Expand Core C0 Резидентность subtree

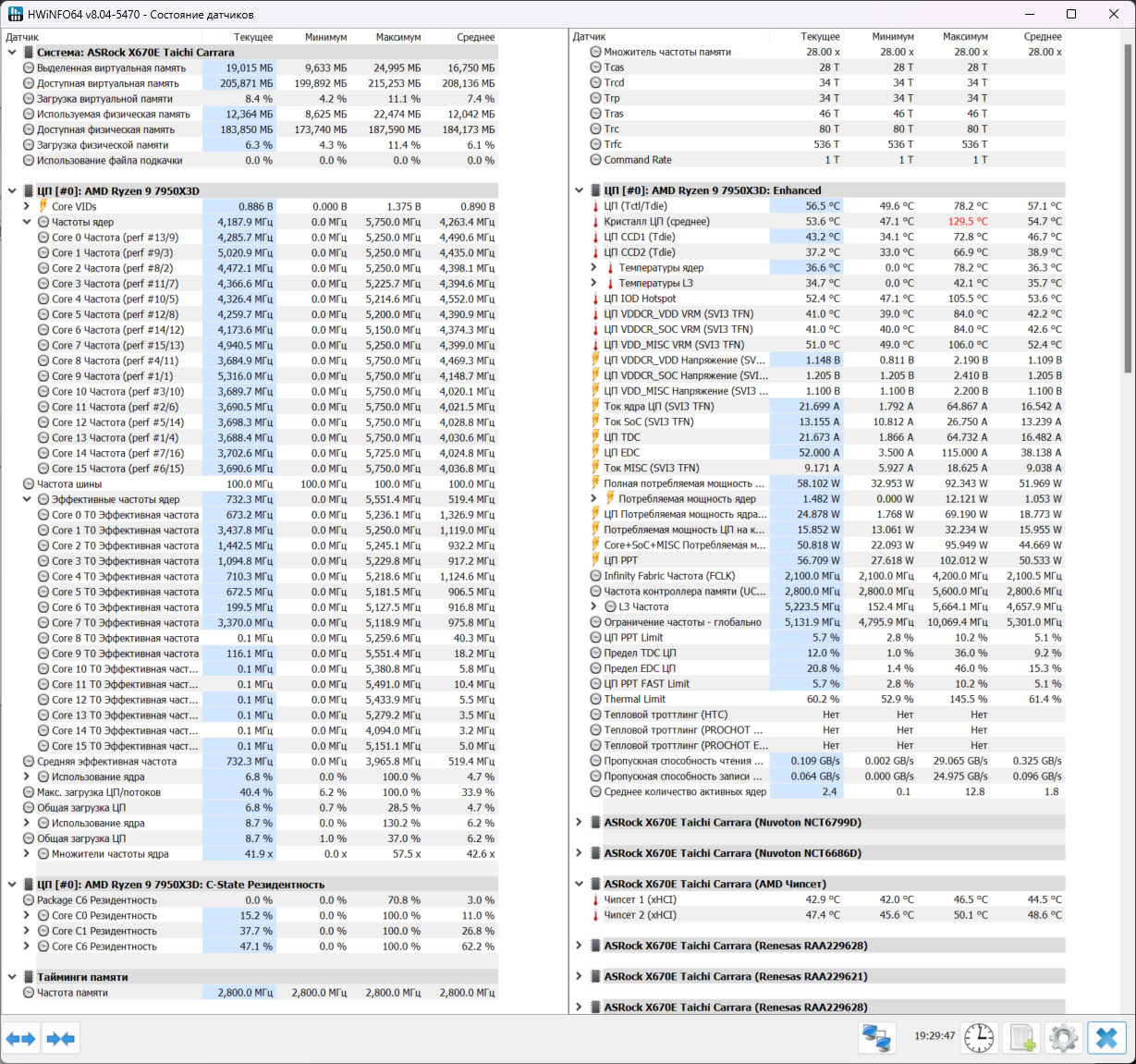coord(27,915)
